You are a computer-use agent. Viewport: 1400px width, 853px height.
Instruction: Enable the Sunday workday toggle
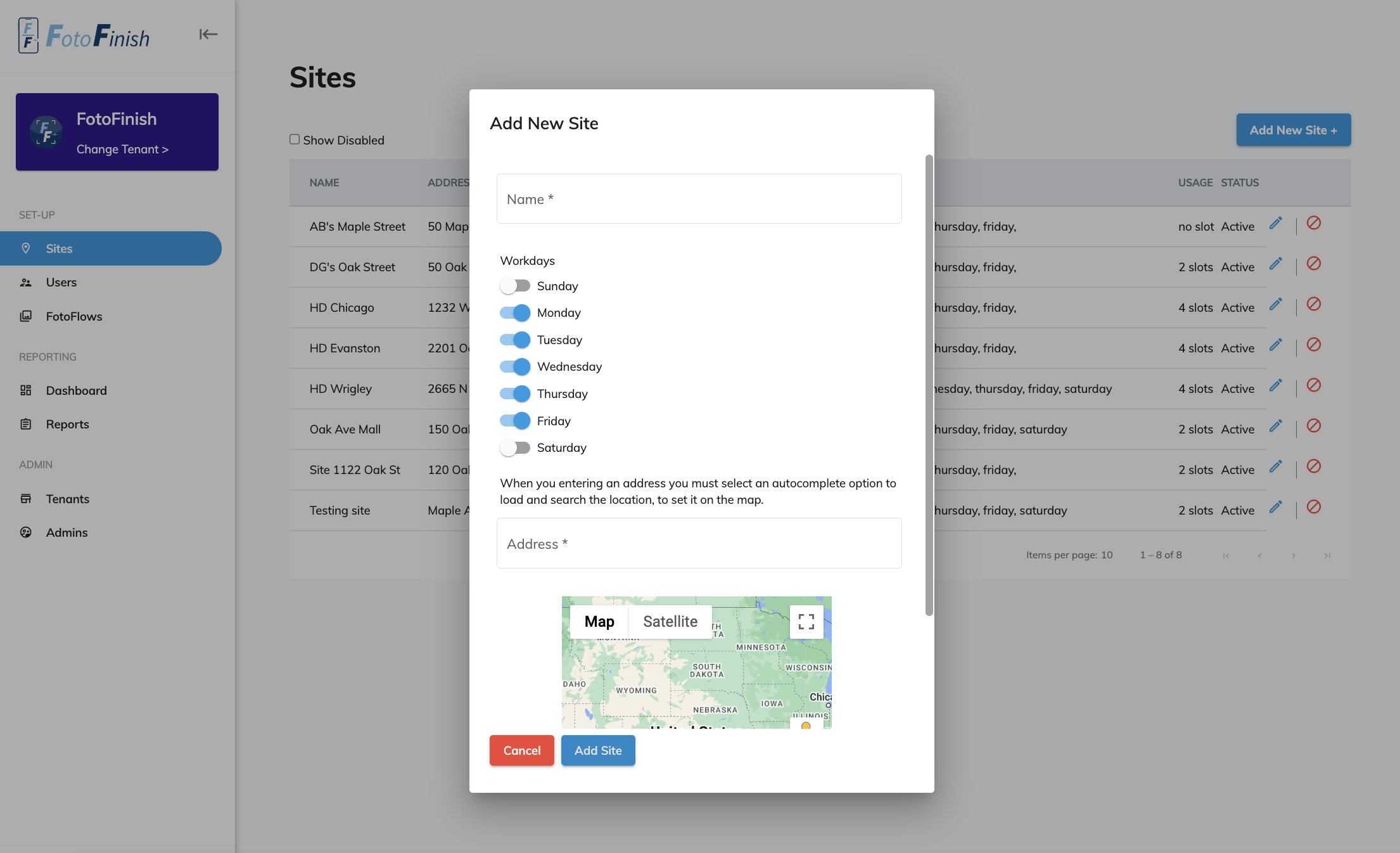click(514, 286)
